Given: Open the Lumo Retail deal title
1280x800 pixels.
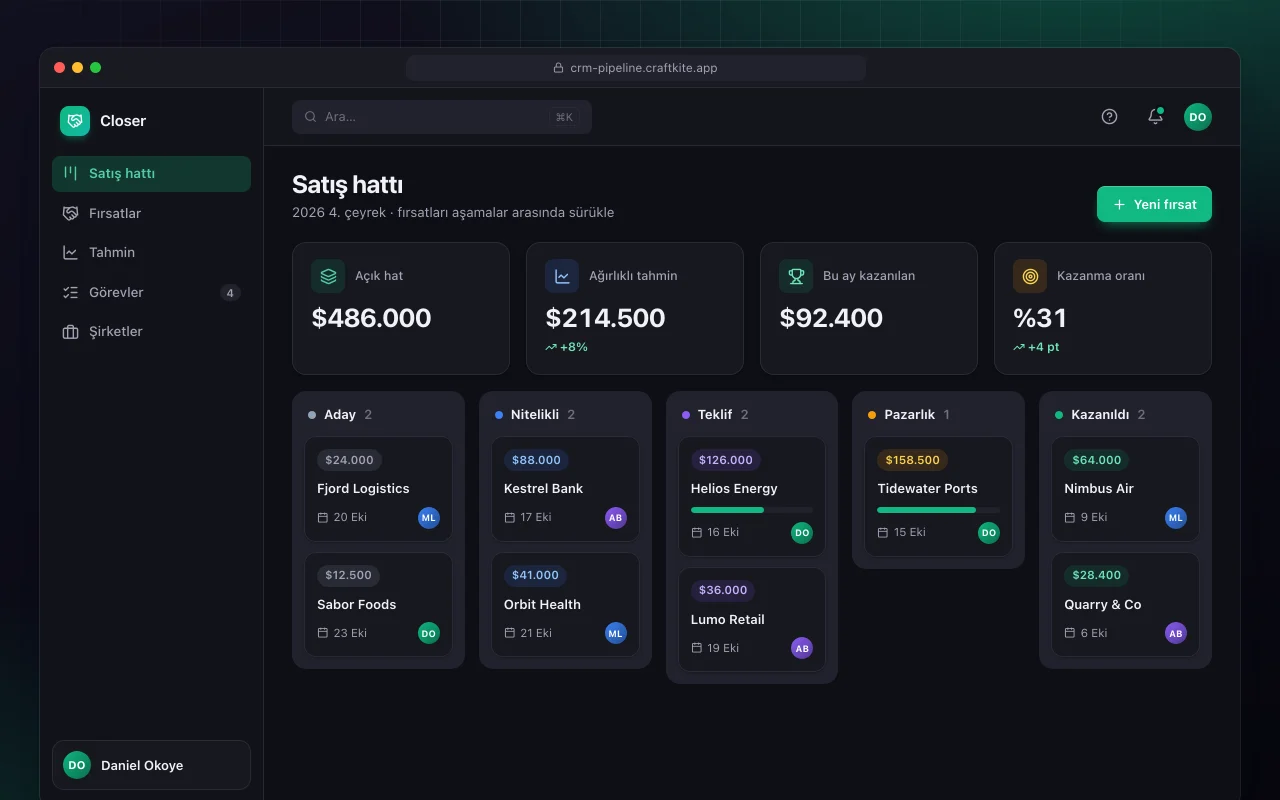Looking at the screenshot, I should click(x=728, y=620).
